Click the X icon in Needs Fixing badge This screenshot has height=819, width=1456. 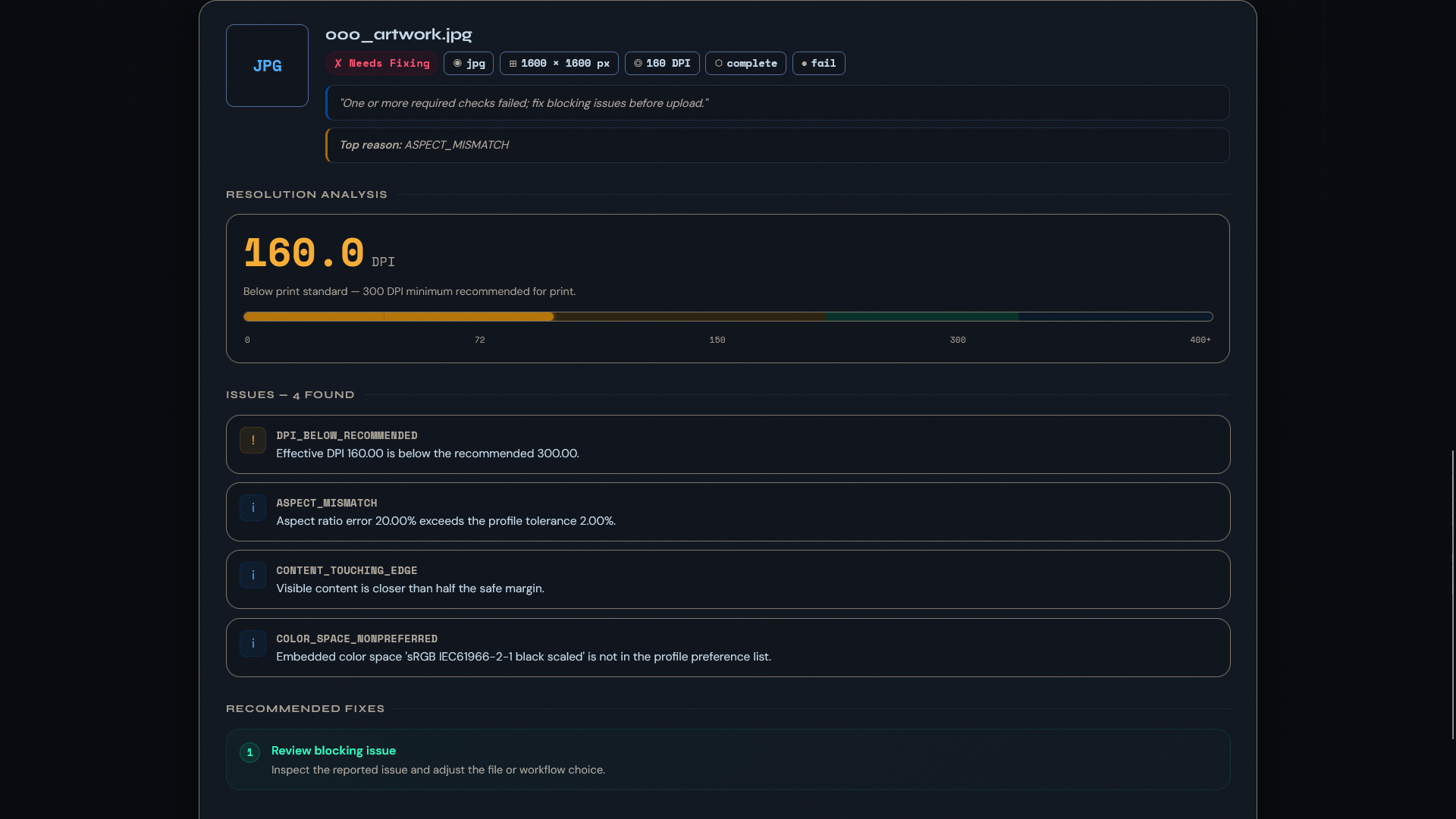[x=338, y=64]
